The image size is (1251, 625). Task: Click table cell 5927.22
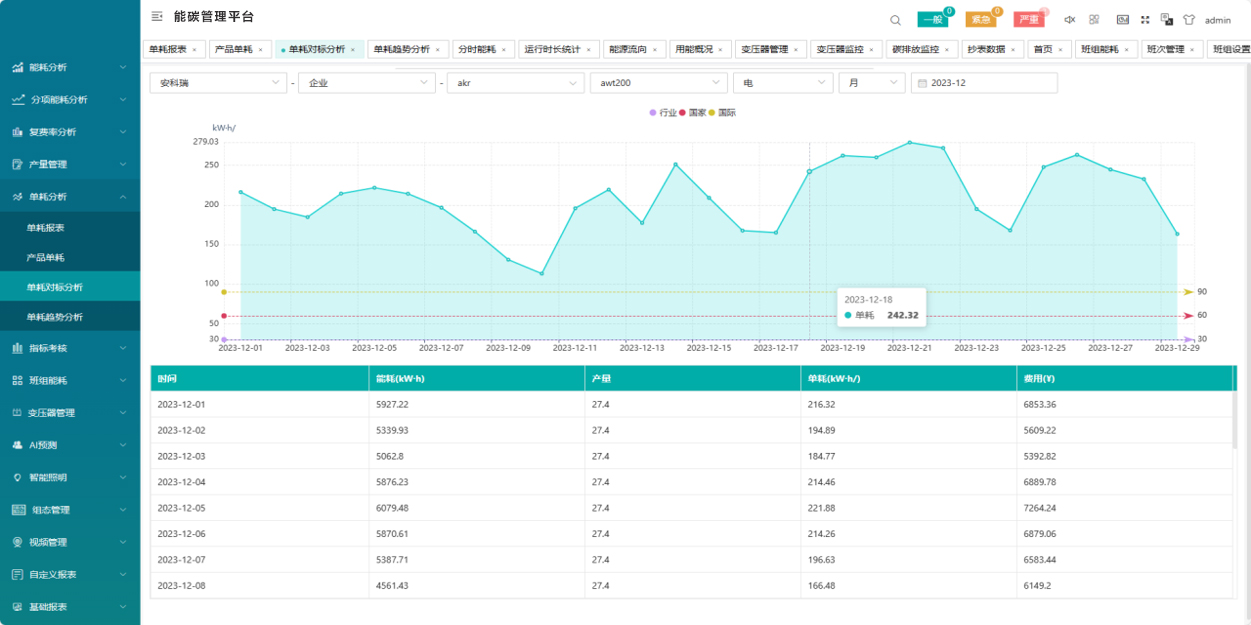(476, 404)
